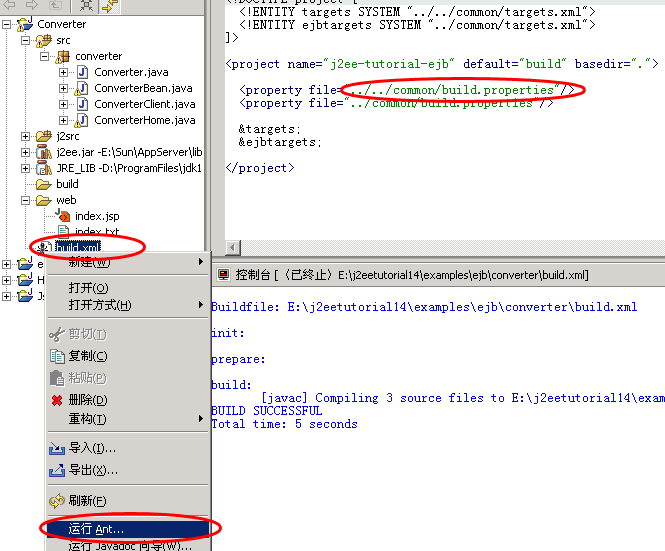The image size is (665, 551).
Task: Select the build folder icon
Action: tap(44, 184)
